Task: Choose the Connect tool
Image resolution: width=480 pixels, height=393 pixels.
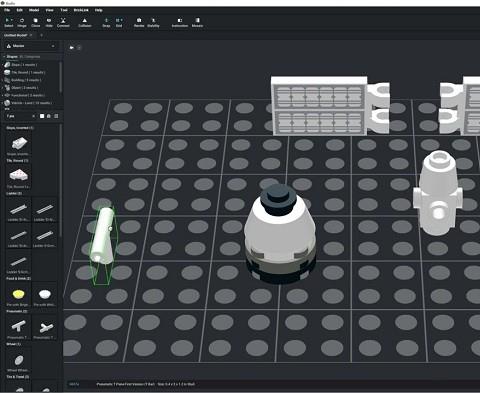Action: 63,22
